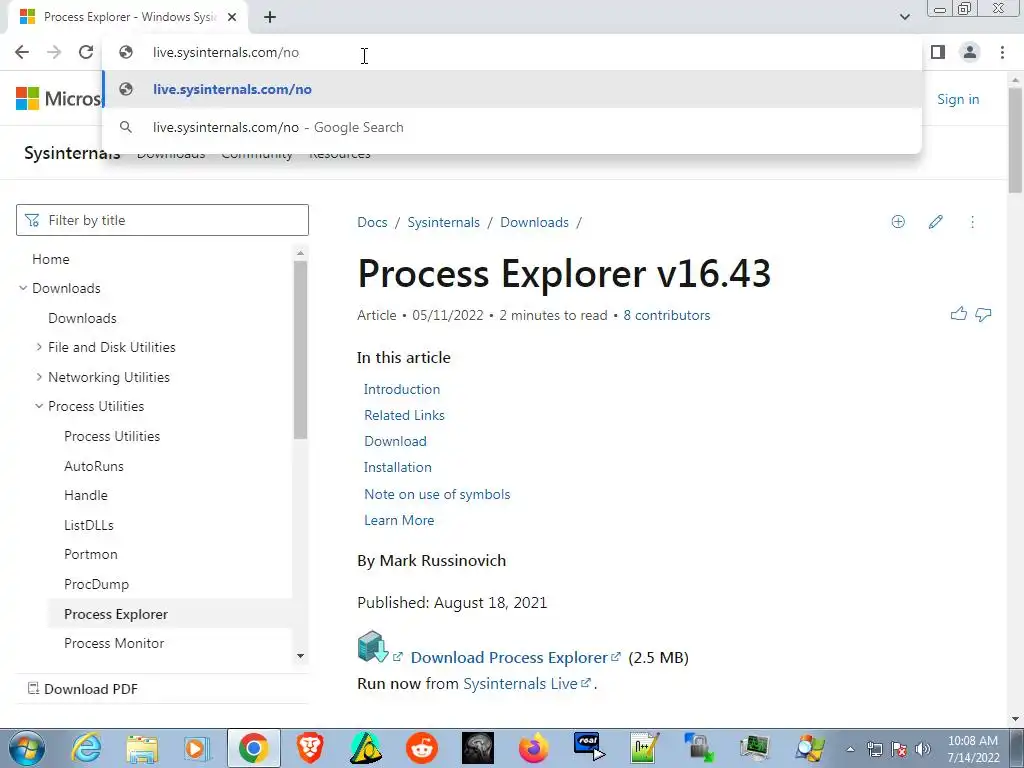This screenshot has height=768, width=1024.
Task: Collapse the Process Utilities section
Action: tap(39, 406)
